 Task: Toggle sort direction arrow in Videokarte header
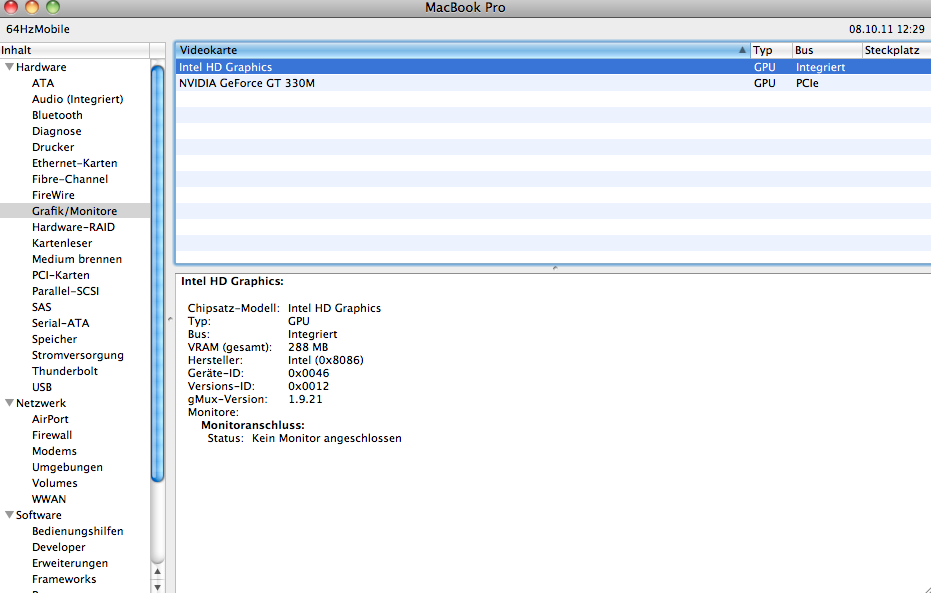coord(742,50)
